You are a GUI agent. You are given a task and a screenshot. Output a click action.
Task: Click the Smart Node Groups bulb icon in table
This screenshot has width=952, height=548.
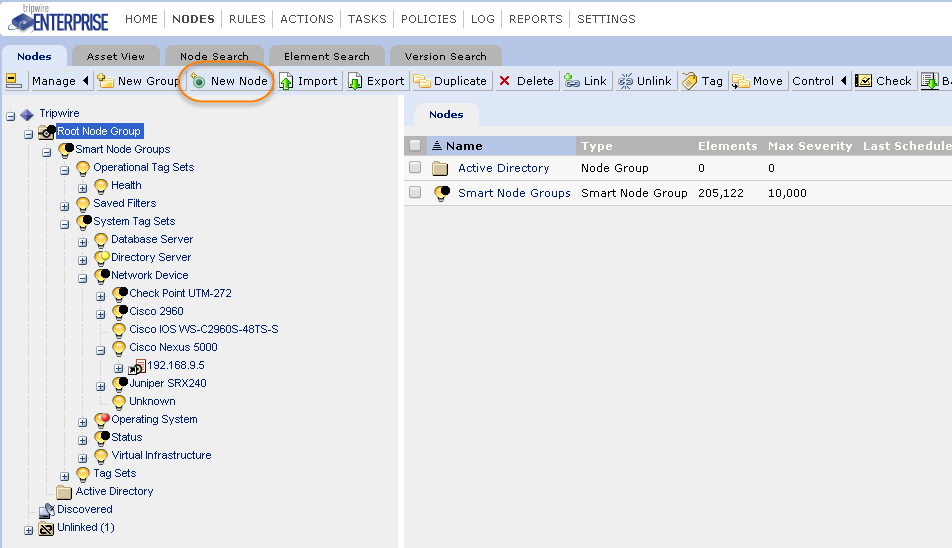[441, 193]
